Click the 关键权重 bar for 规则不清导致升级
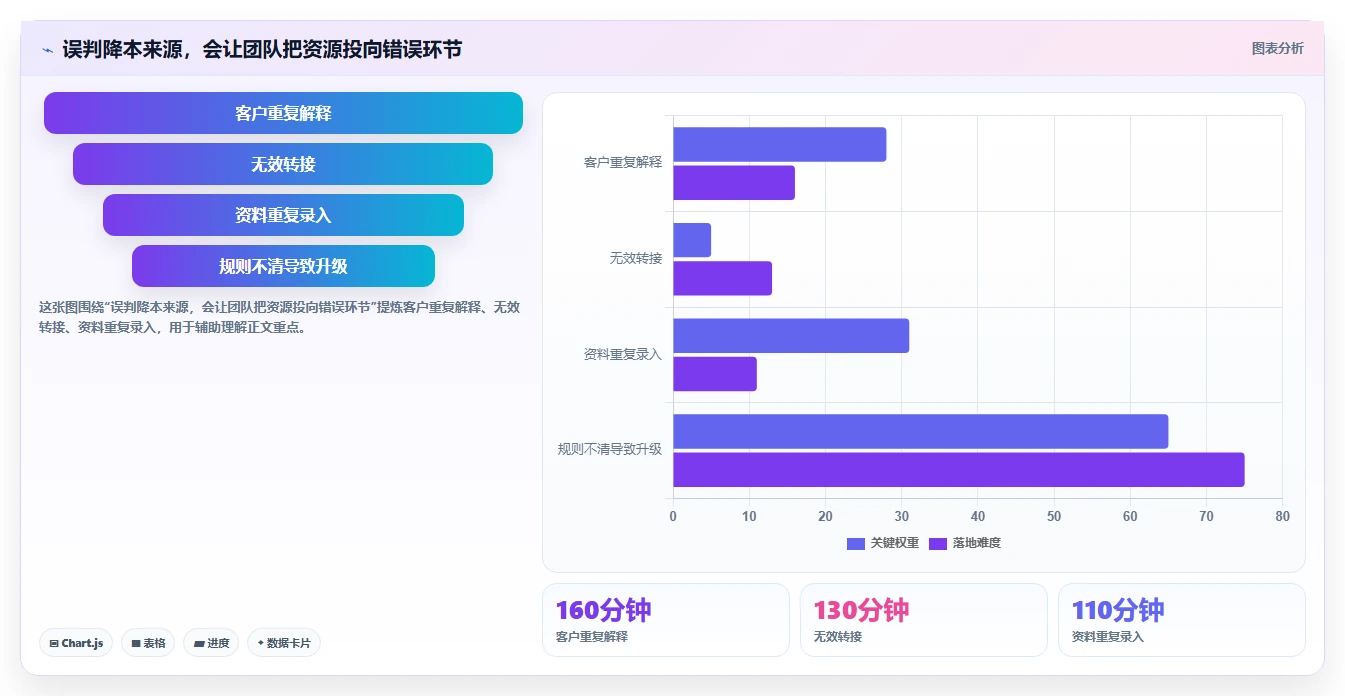The height and width of the screenshot is (696, 1345). (920, 432)
